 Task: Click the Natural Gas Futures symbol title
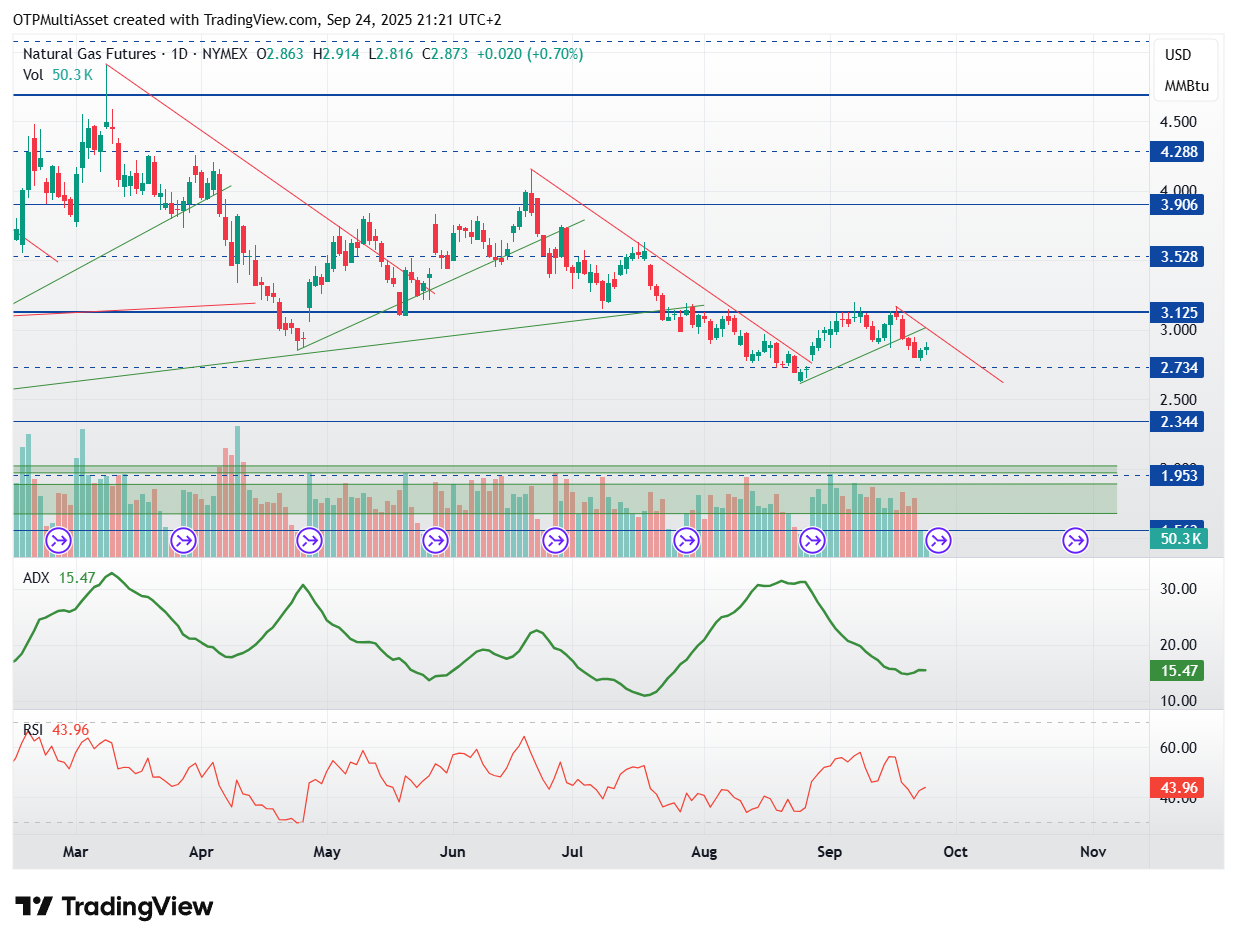coord(89,54)
